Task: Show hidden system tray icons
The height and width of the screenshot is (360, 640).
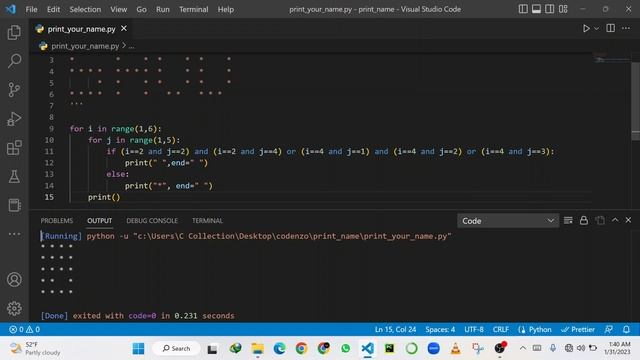Action: coord(522,348)
